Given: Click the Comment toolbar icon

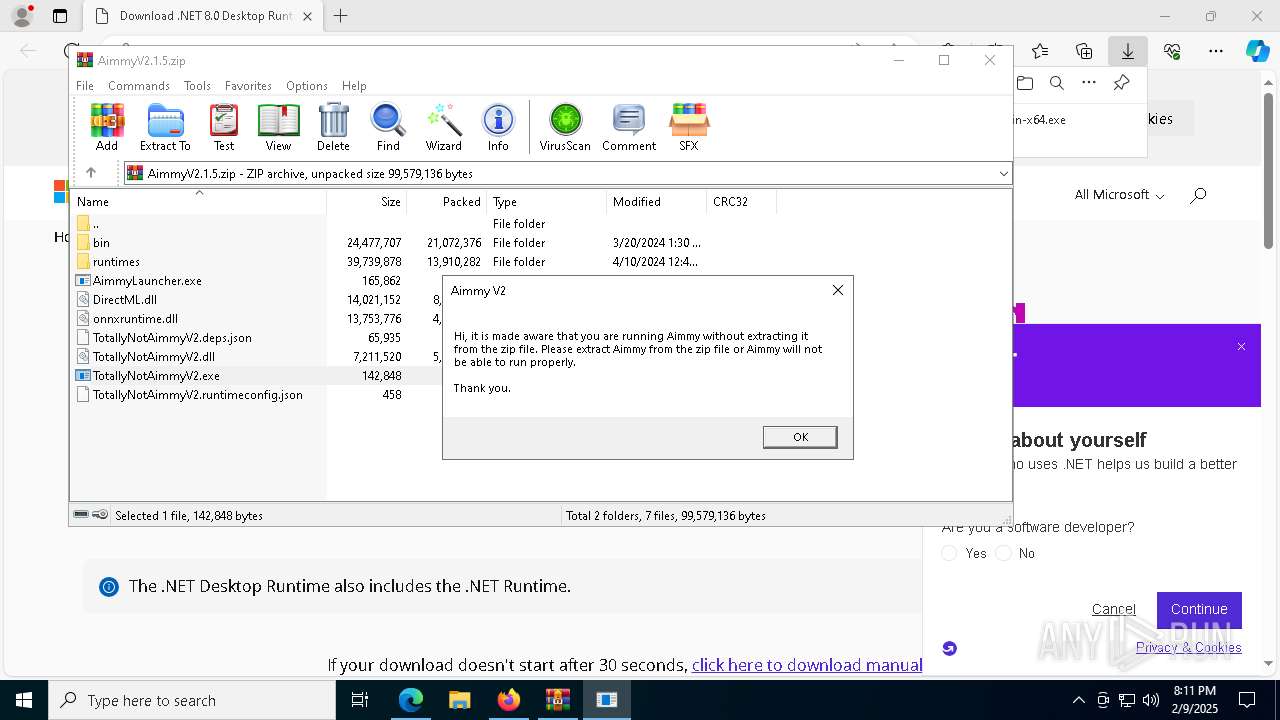Looking at the screenshot, I should click(x=629, y=127).
